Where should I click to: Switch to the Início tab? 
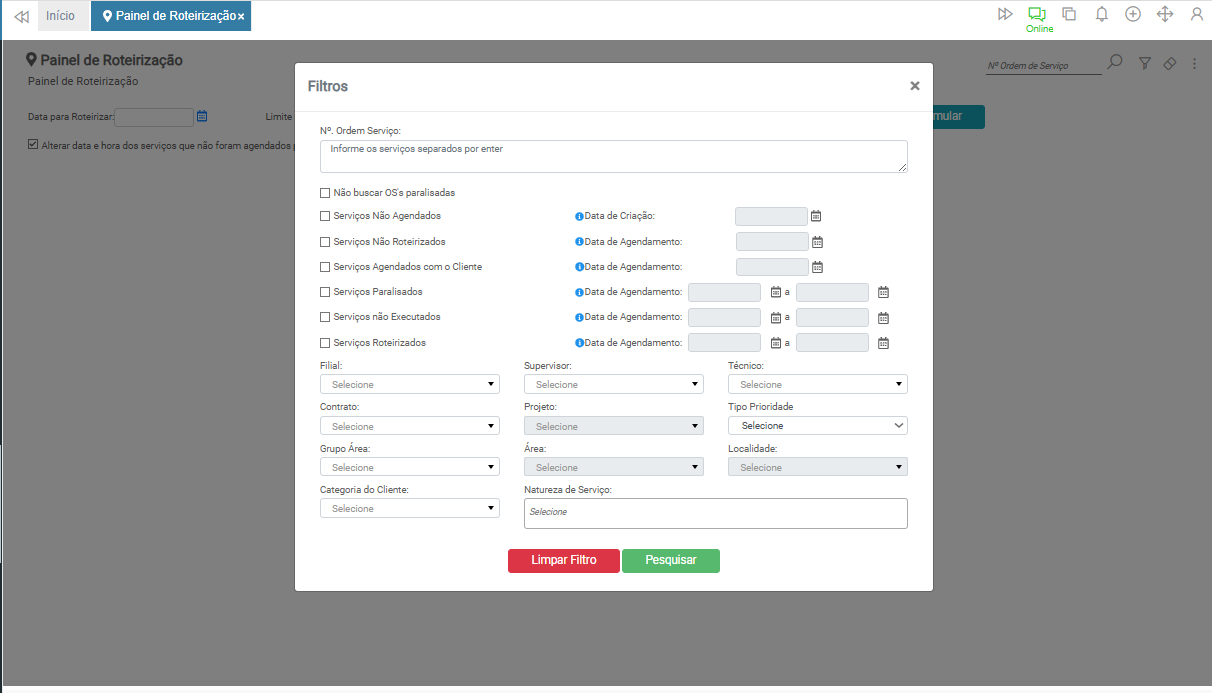point(60,16)
